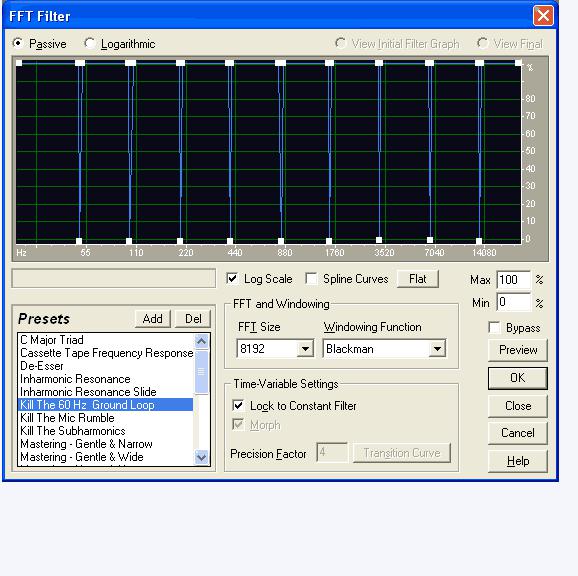Click the Flat button
The height and width of the screenshot is (576, 578).
(418, 279)
